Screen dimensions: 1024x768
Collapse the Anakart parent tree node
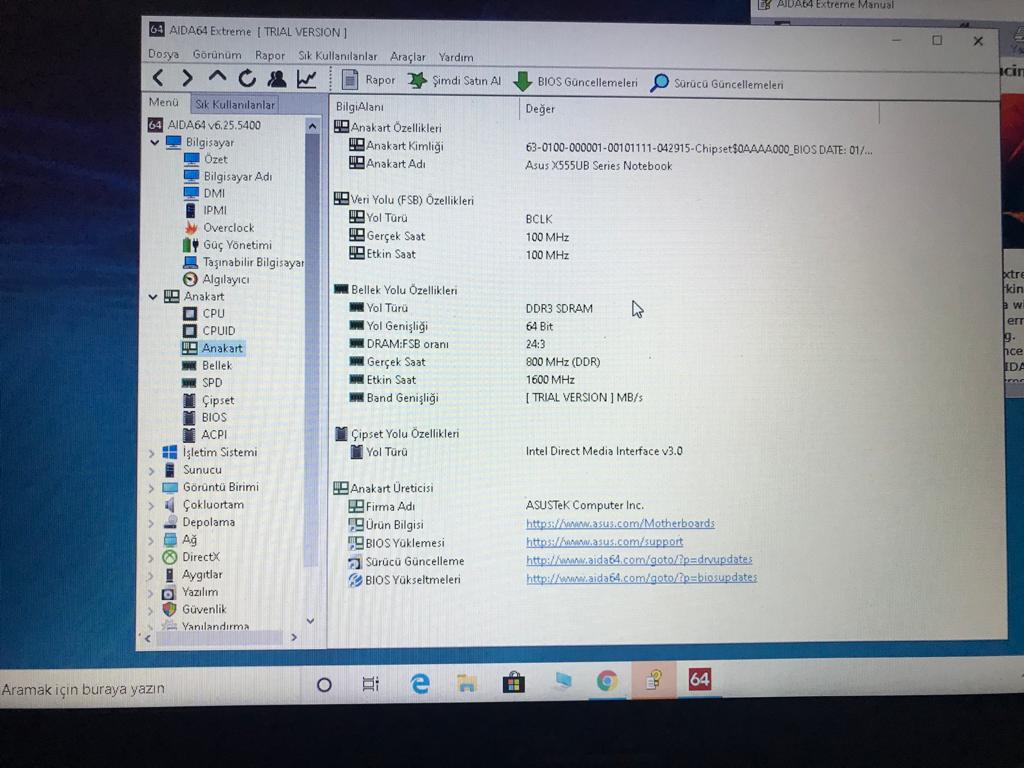pos(153,296)
